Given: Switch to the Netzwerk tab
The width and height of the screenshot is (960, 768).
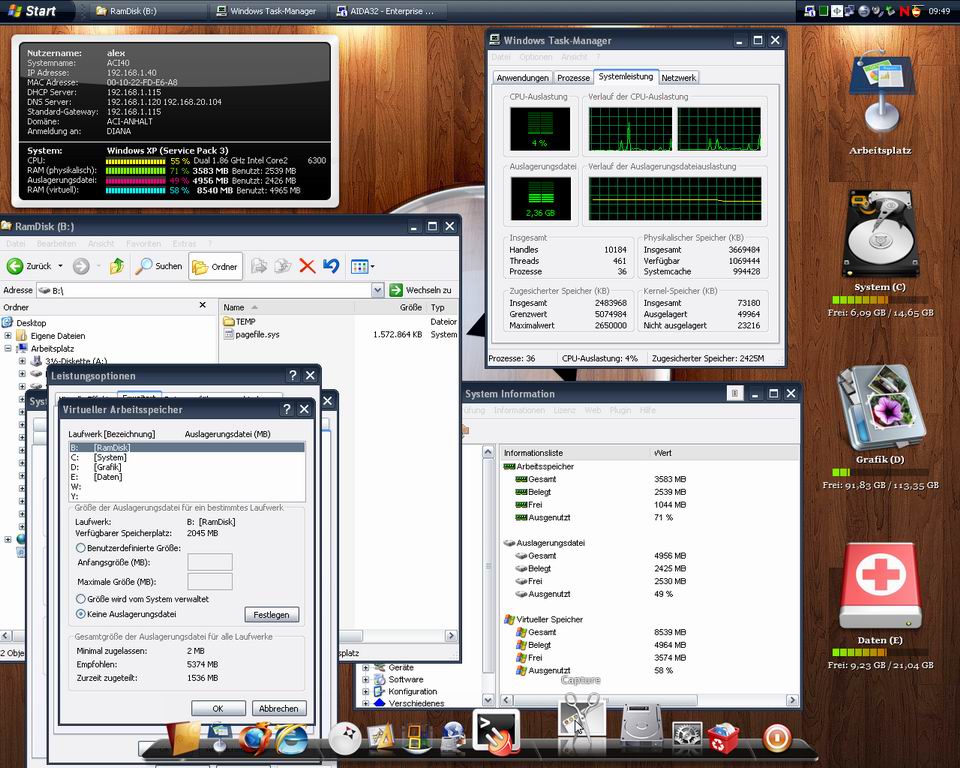Looking at the screenshot, I should coord(678,78).
